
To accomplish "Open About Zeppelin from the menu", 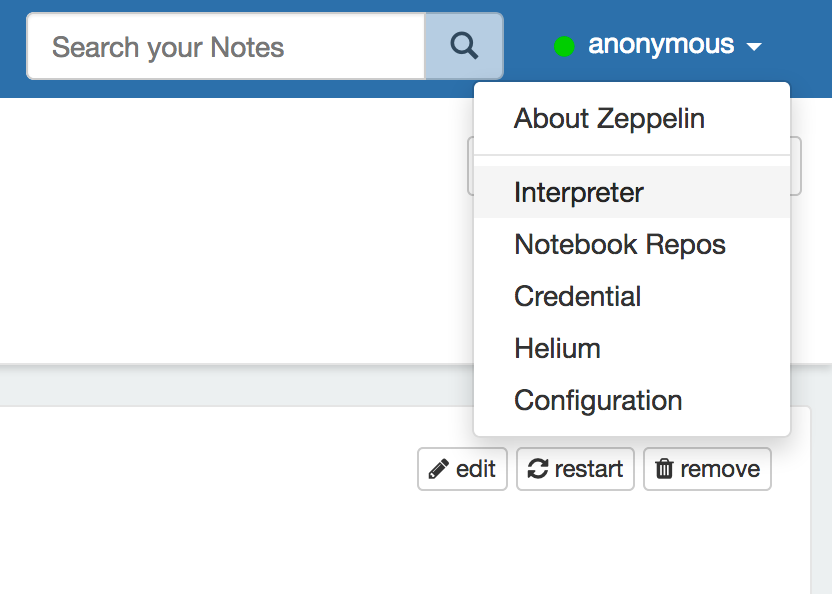I will pyautogui.click(x=609, y=119).
